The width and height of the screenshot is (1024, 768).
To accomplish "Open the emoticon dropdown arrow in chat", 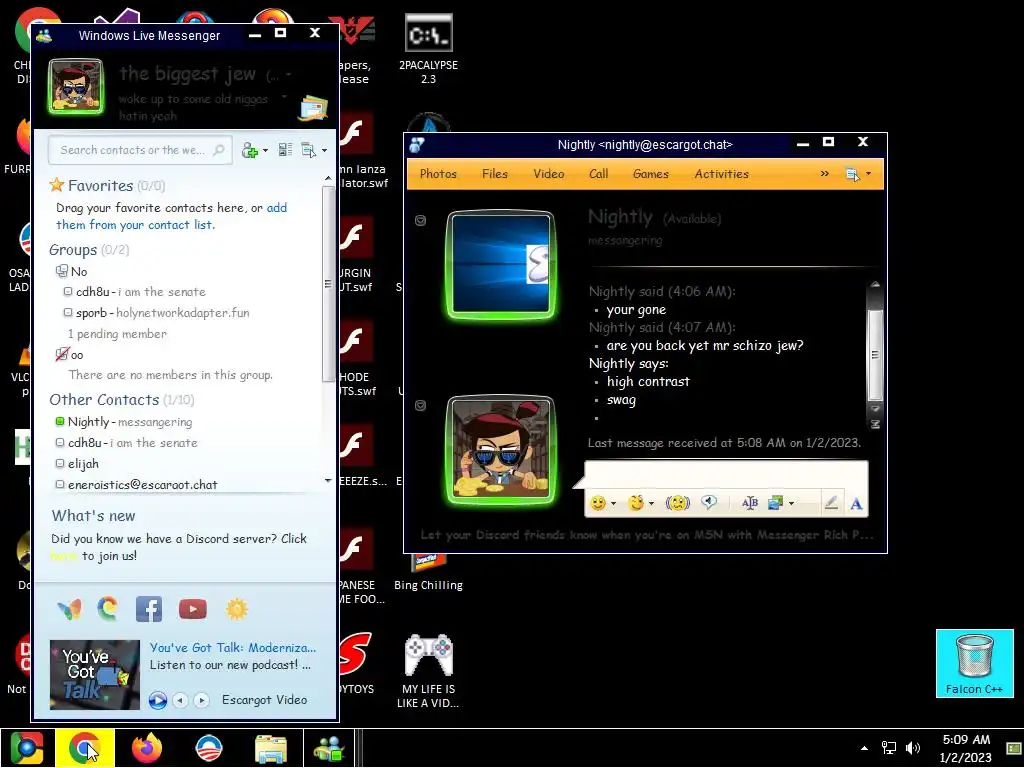I will 613,504.
